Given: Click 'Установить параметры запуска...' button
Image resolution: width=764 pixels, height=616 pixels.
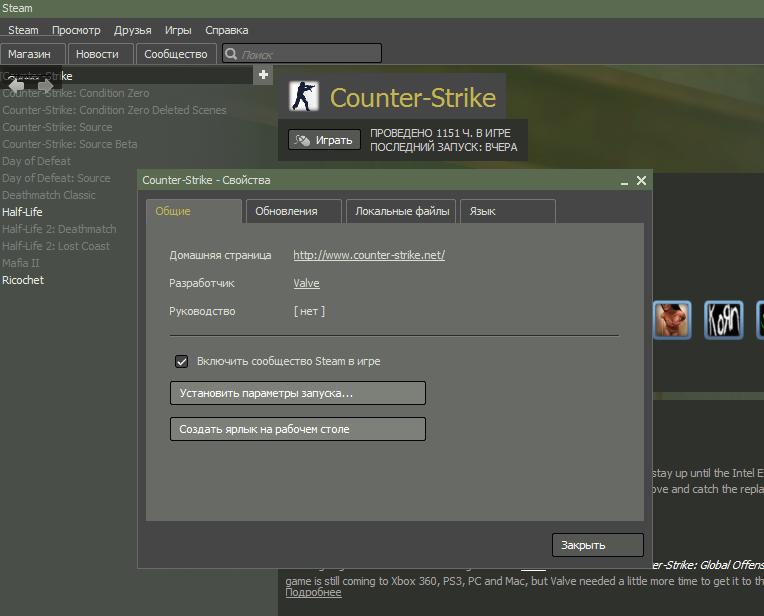Looking at the screenshot, I should pyautogui.click(x=298, y=393).
